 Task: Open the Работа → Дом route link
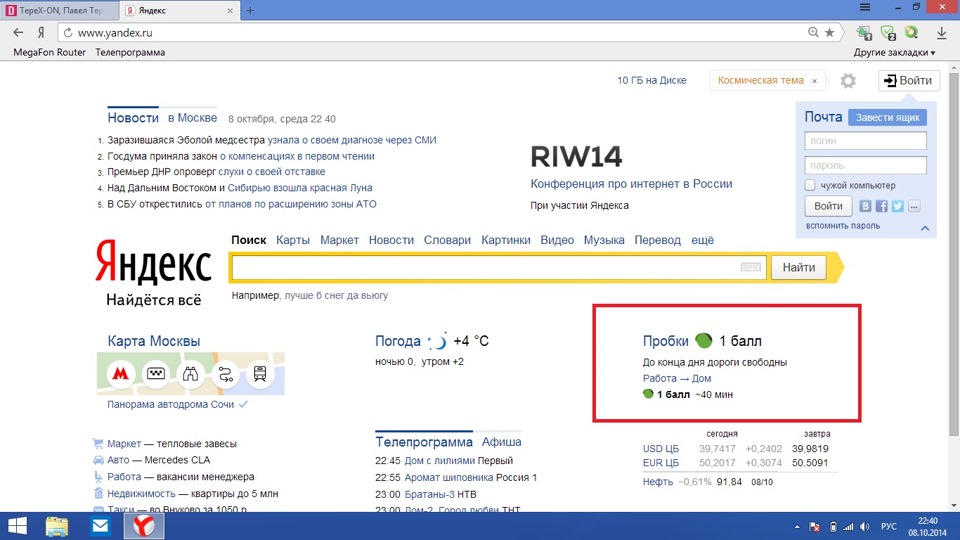click(677, 378)
